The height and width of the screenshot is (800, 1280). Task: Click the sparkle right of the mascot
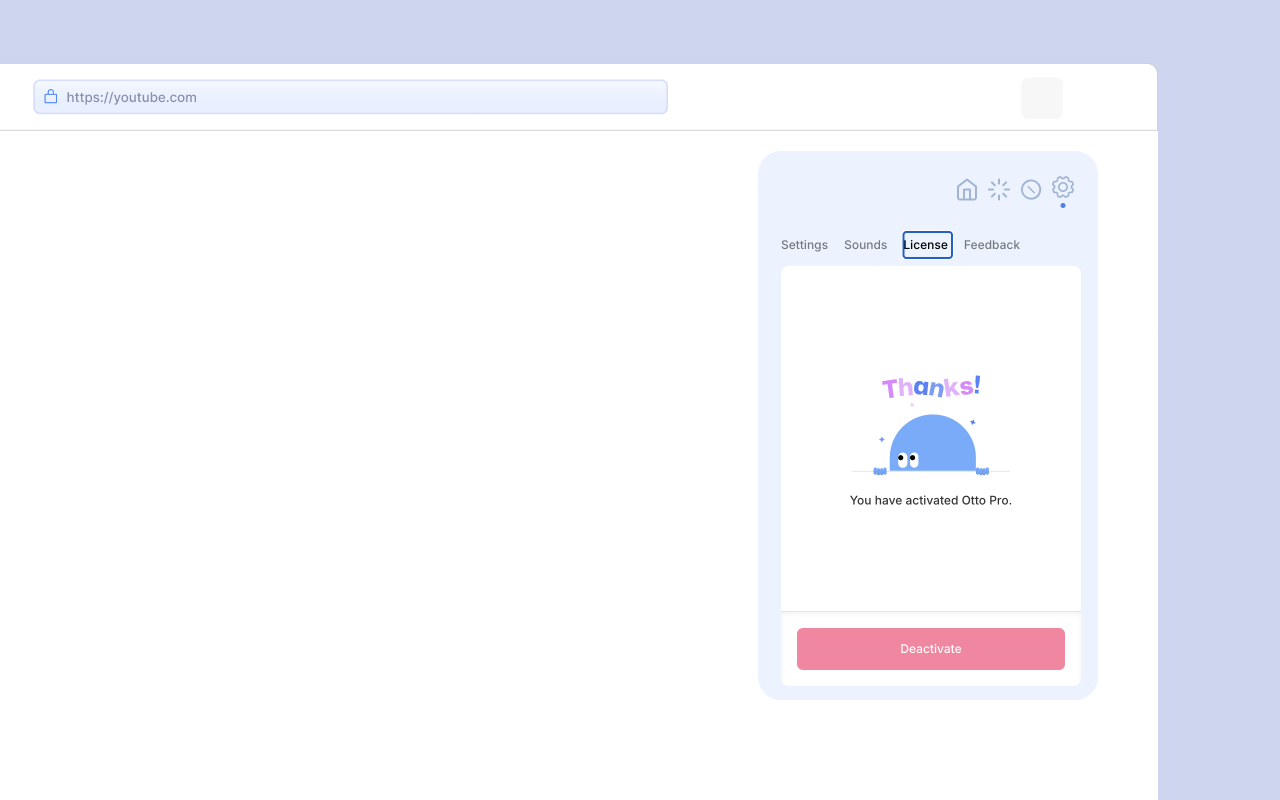tap(972, 422)
